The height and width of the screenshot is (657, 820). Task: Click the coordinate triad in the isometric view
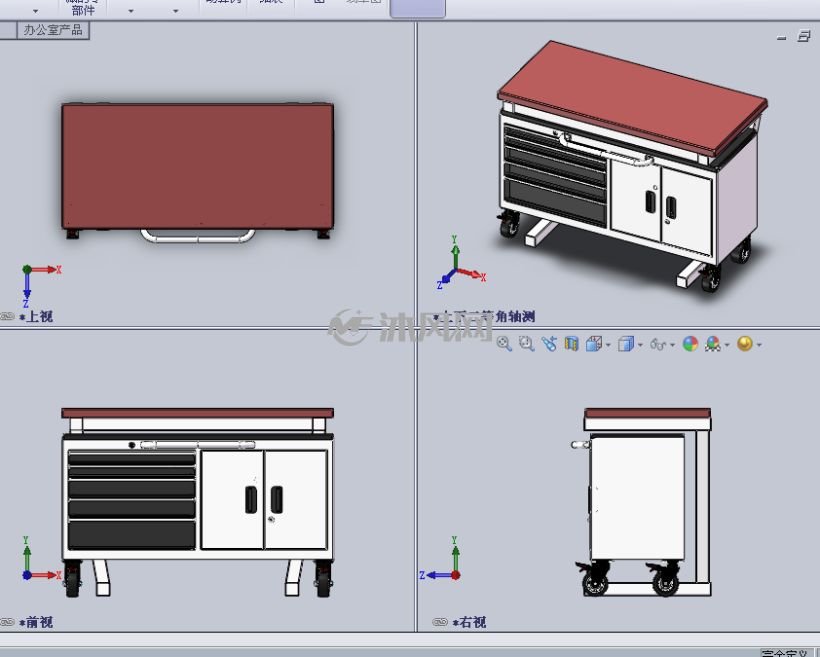(459, 263)
